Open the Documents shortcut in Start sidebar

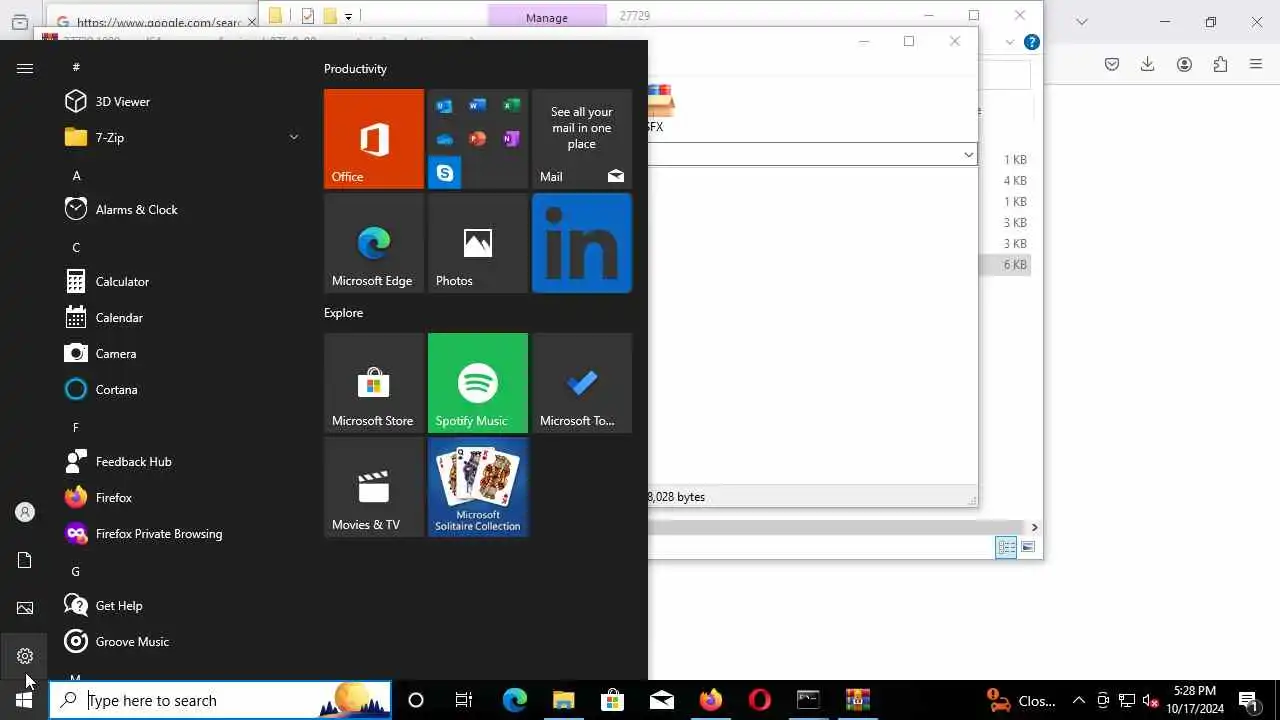25,560
